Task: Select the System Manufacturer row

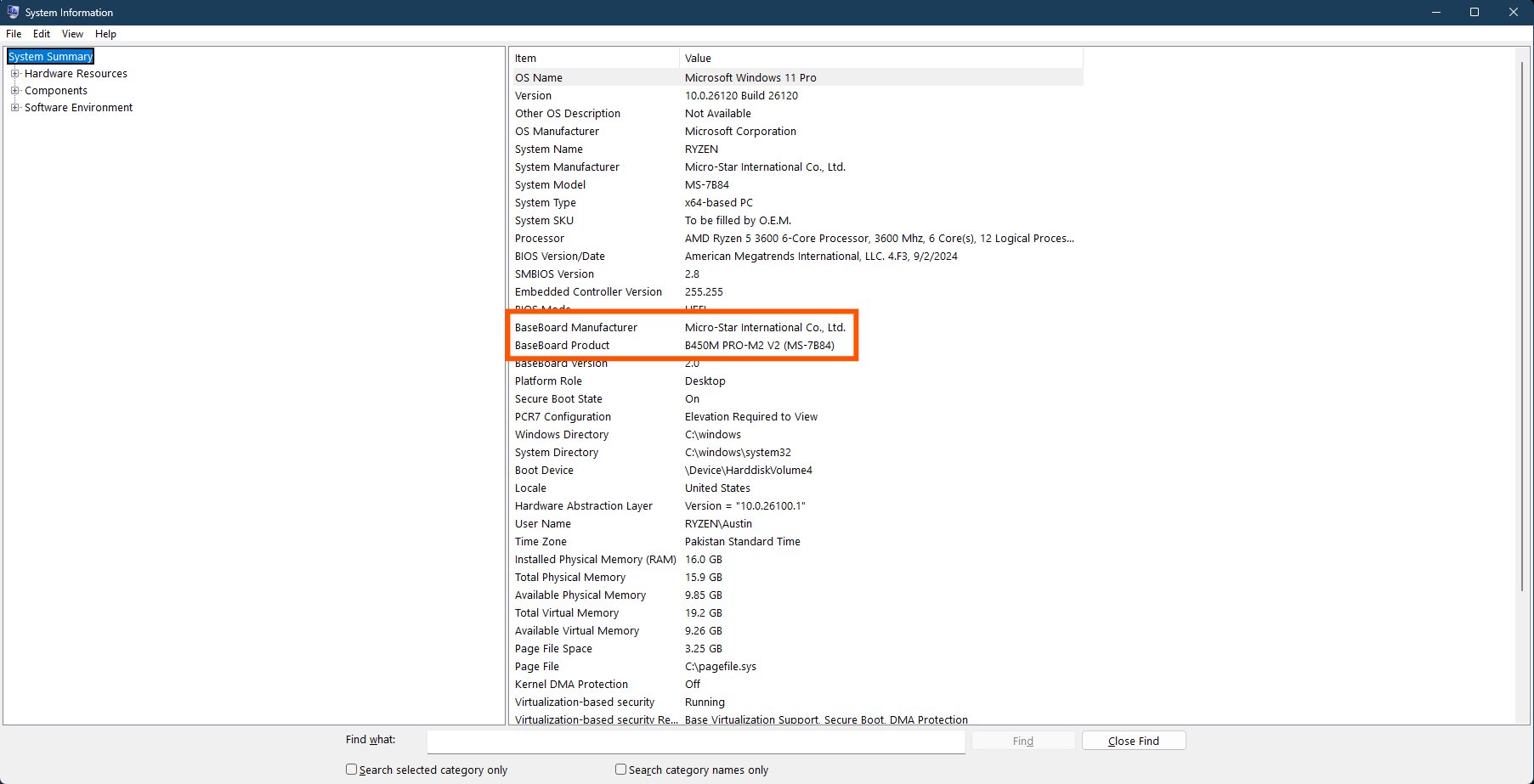Action: point(796,166)
